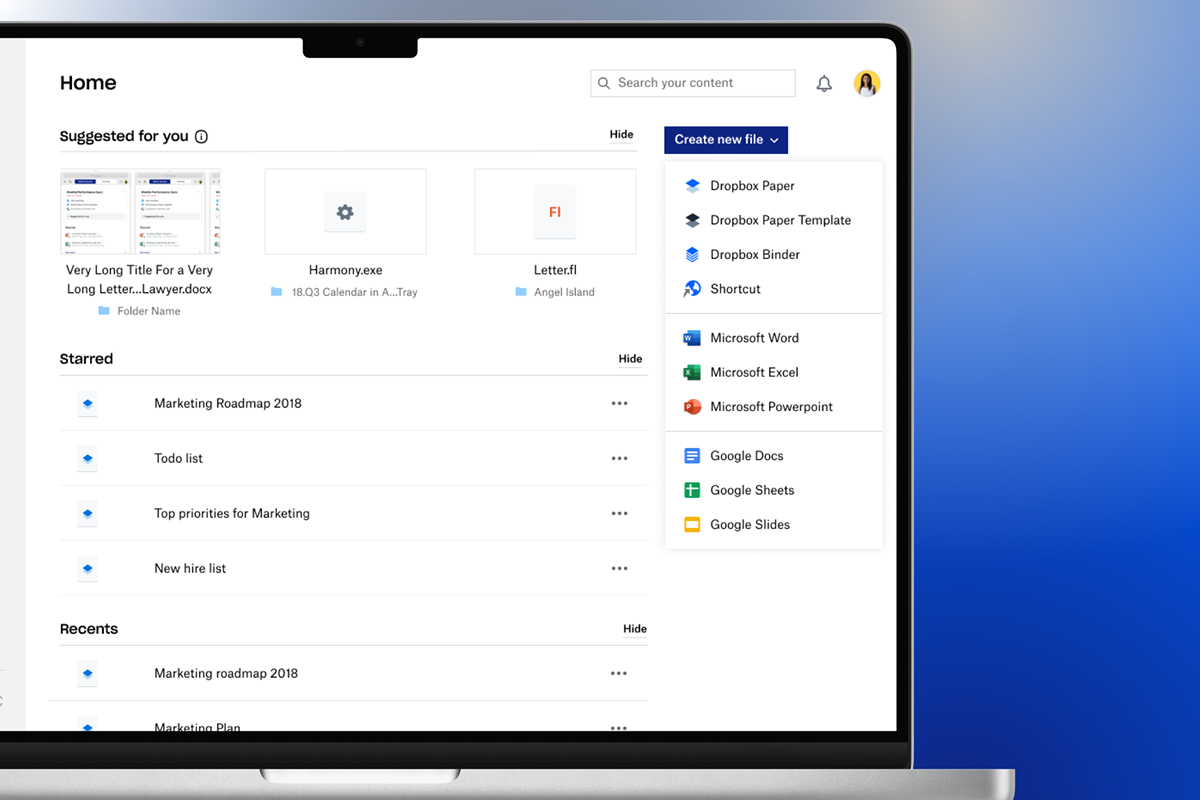Open more options for Todo list
This screenshot has height=800, width=1200.
click(620, 459)
